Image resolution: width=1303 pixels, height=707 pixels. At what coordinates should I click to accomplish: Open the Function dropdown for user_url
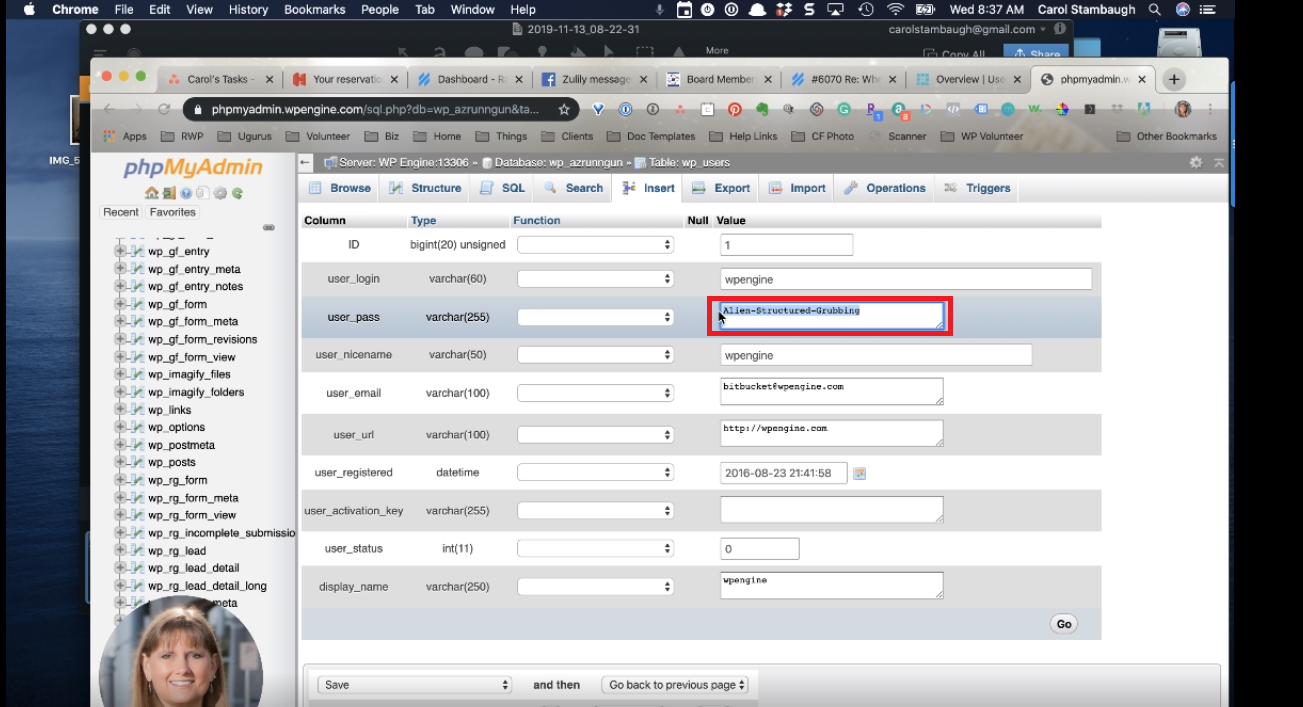coord(596,434)
